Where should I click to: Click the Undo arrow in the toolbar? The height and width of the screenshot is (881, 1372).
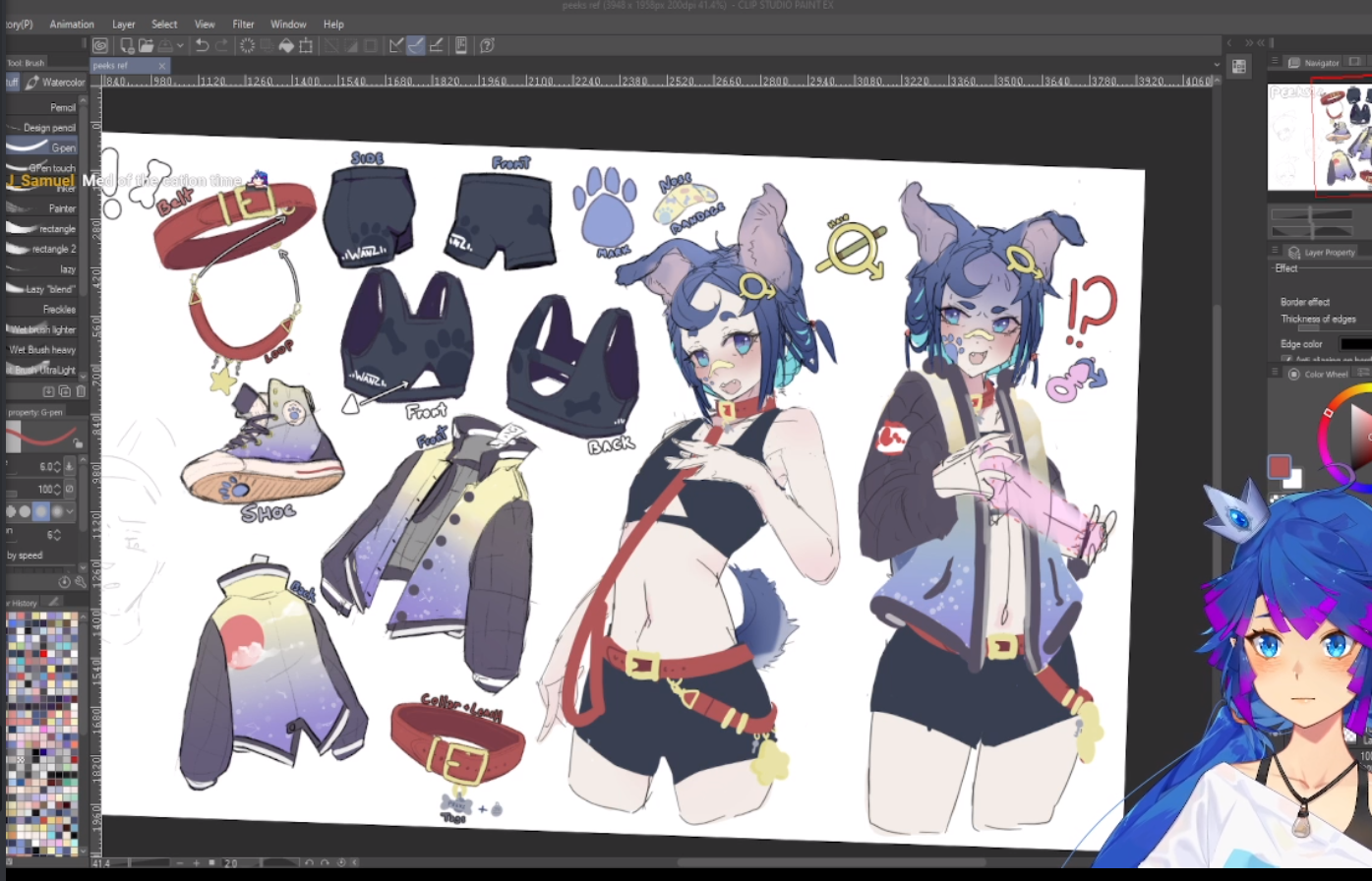[x=202, y=45]
